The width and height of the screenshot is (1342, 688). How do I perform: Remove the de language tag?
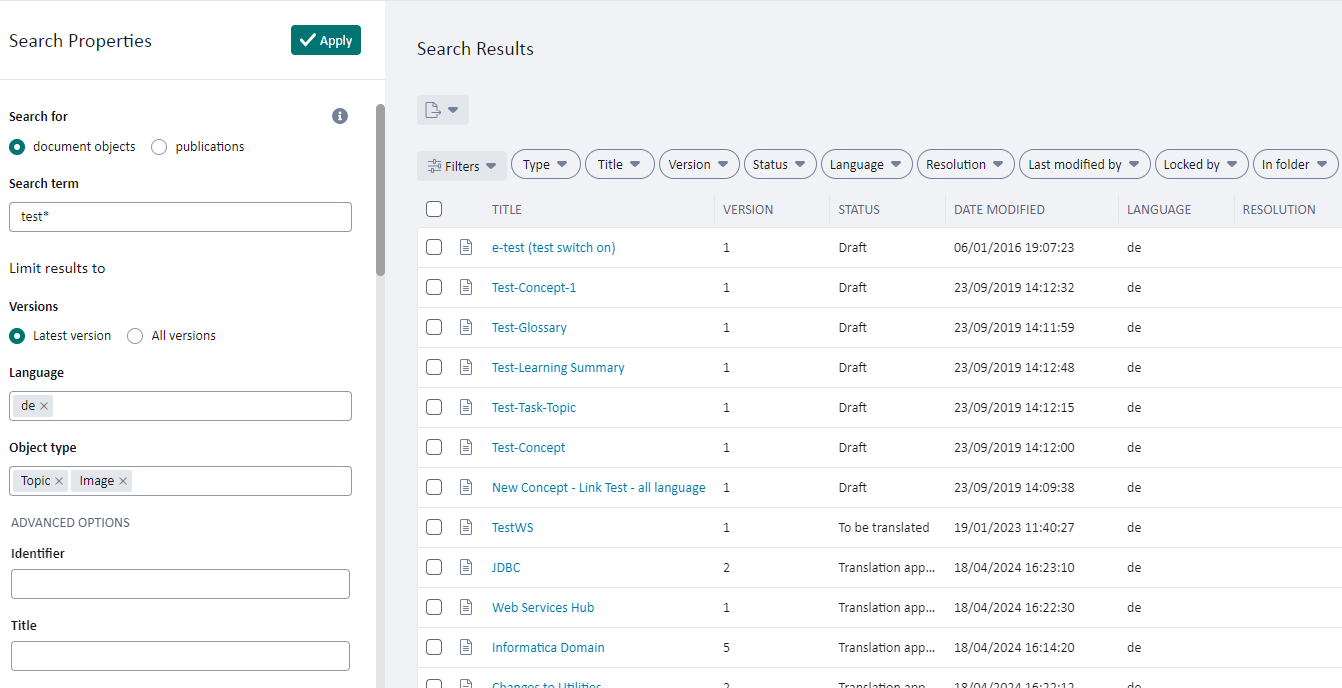click(x=44, y=406)
